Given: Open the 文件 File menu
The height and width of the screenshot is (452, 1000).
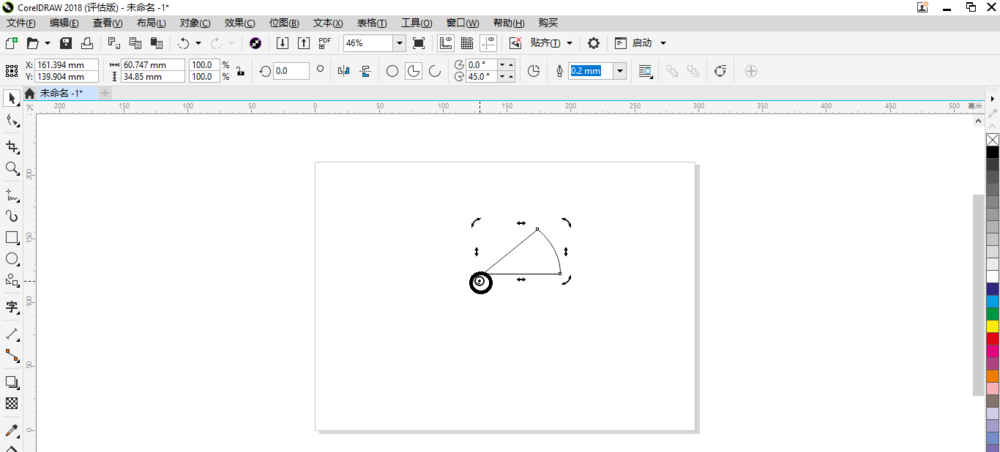Looking at the screenshot, I should 20,23.
